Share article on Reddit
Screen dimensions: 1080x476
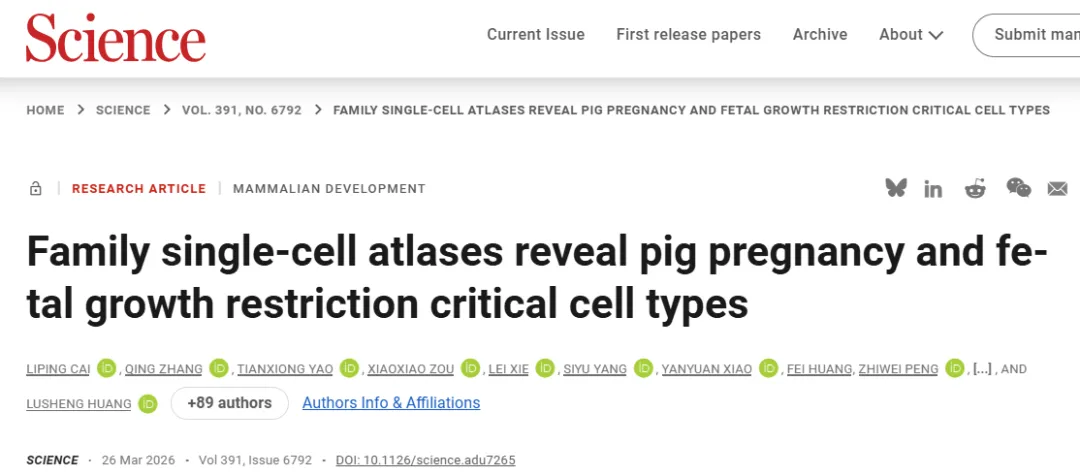coord(975,188)
